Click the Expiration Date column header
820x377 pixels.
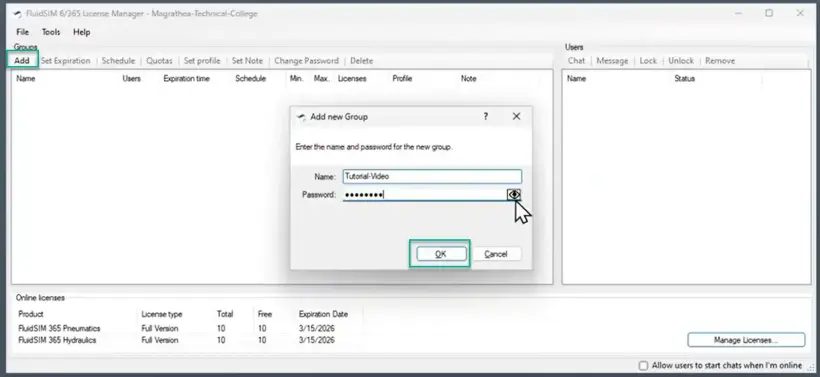(x=323, y=314)
